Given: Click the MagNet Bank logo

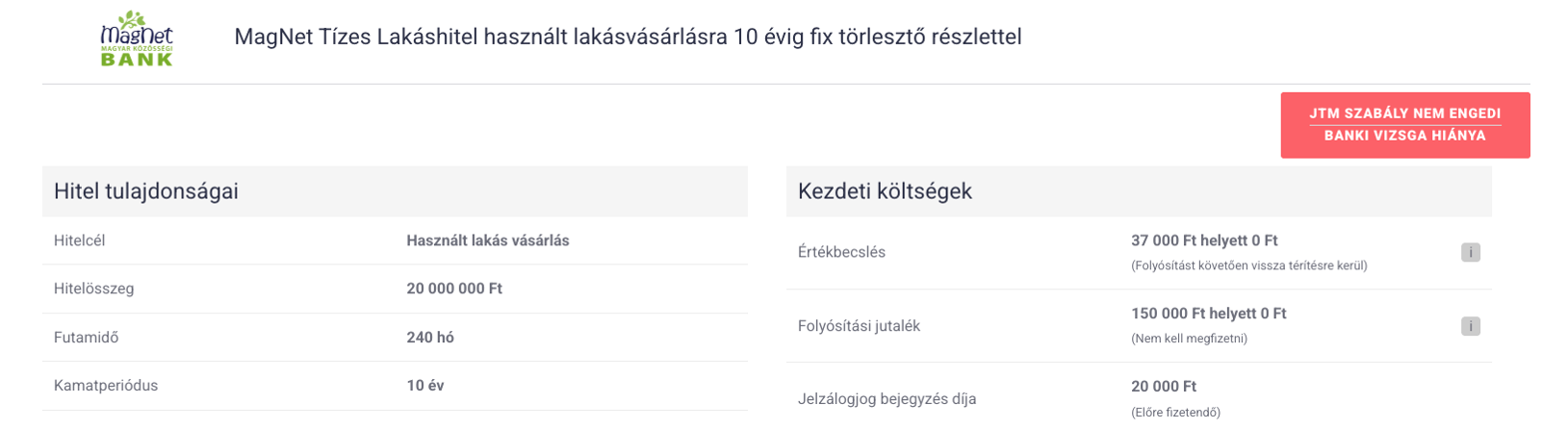Looking at the screenshot, I should [137, 38].
